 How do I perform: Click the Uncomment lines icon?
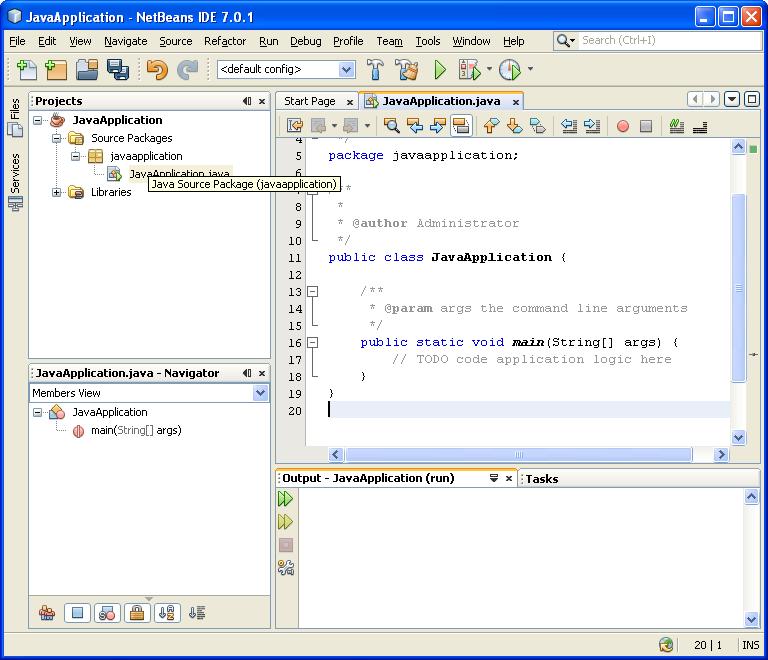(700, 127)
